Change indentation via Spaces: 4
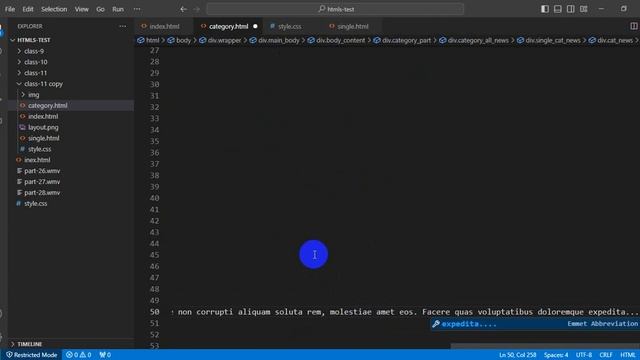Viewport: 640px width, 360px height. [556, 355]
